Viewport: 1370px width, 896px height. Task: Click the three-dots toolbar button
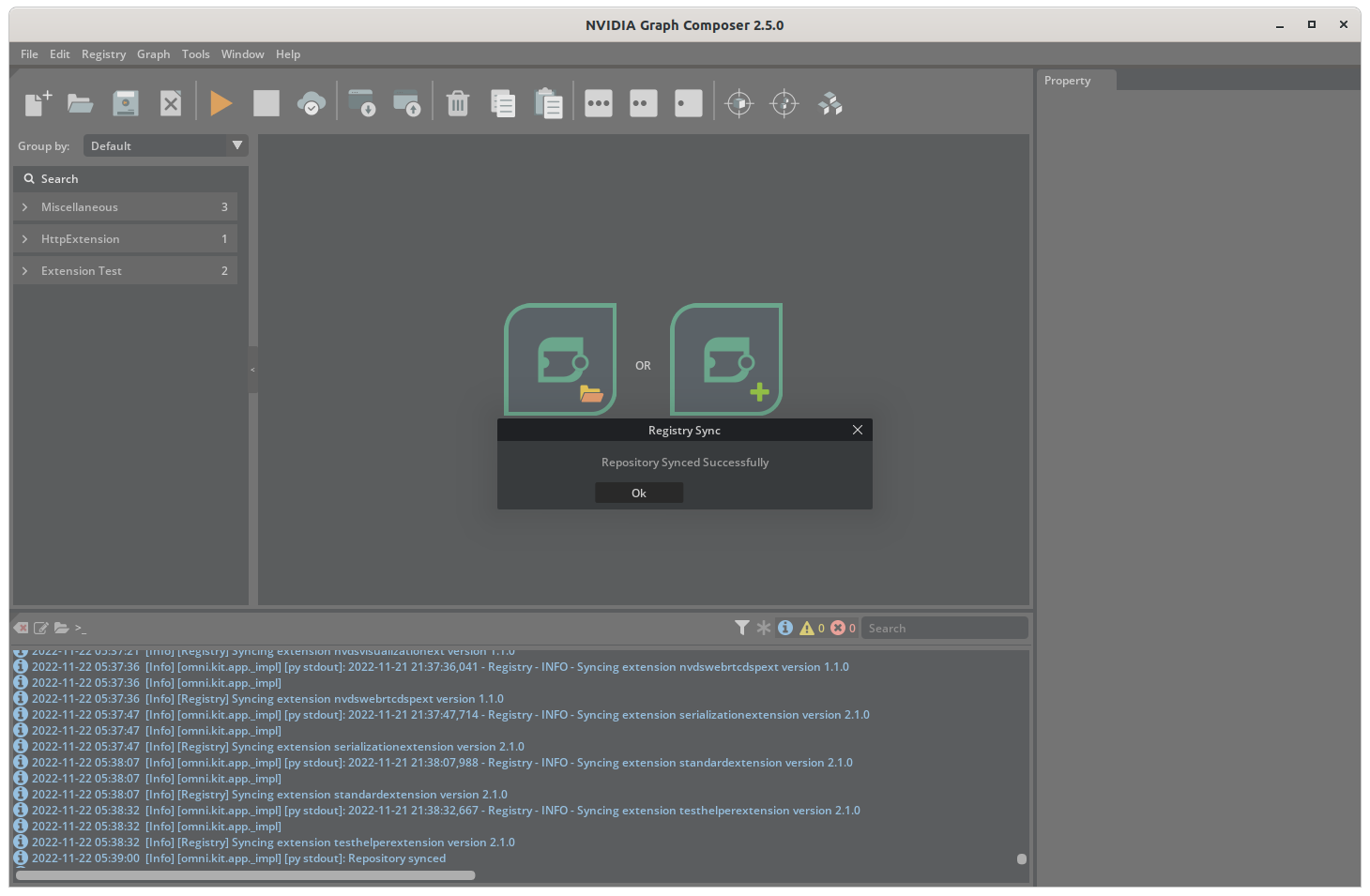point(599,103)
